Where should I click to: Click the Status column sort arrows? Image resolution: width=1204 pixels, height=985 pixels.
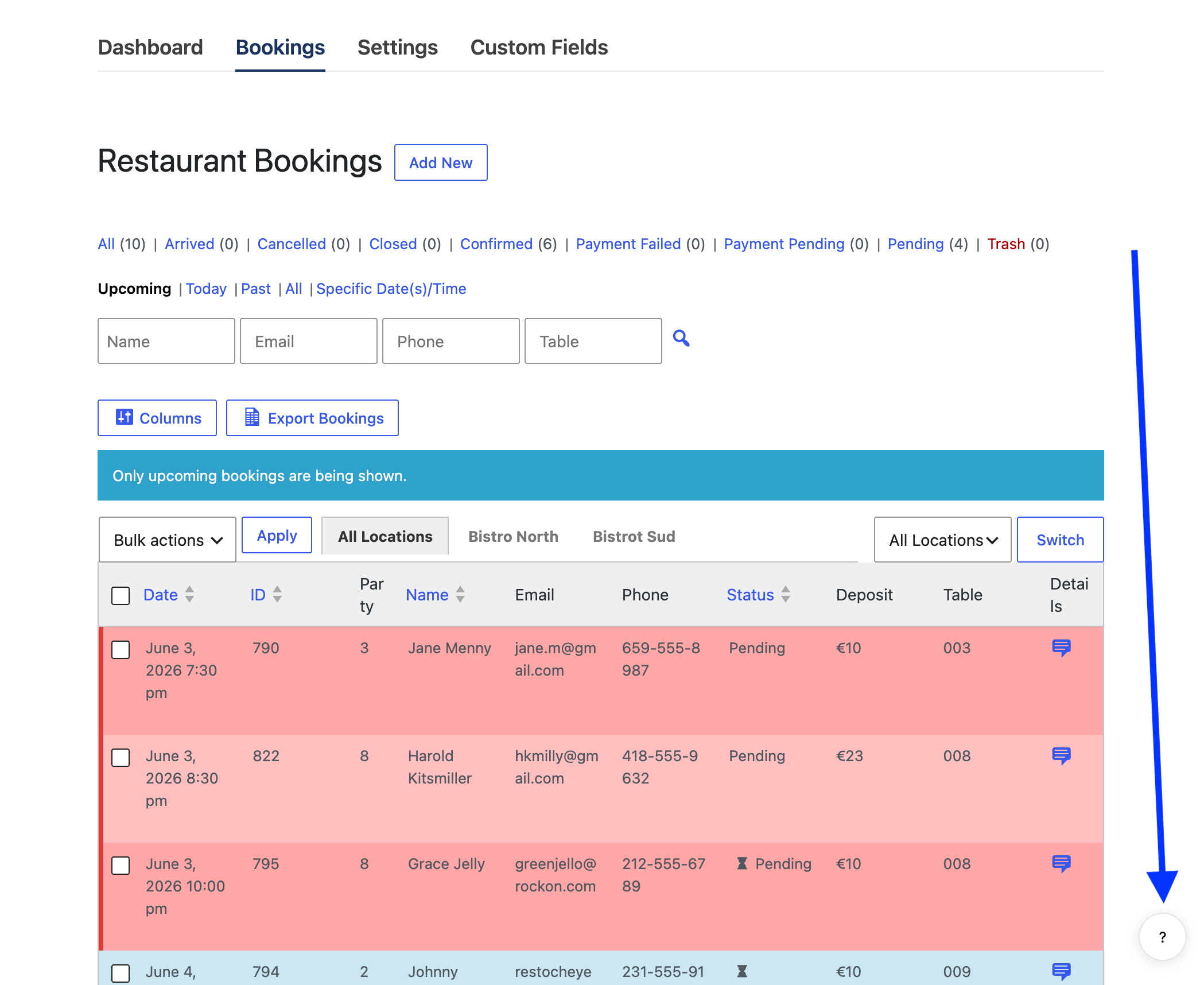pyautogui.click(x=786, y=594)
